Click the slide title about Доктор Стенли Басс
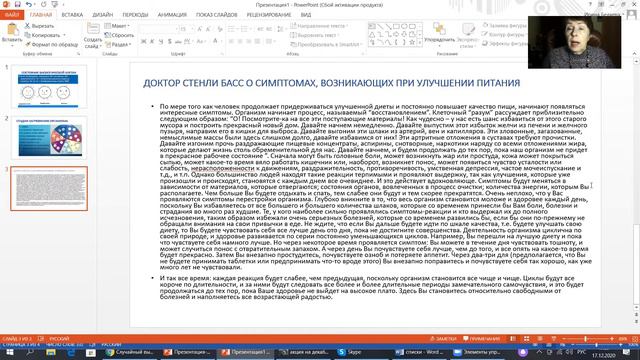Screen dimensions: 640x360 coord(331,83)
